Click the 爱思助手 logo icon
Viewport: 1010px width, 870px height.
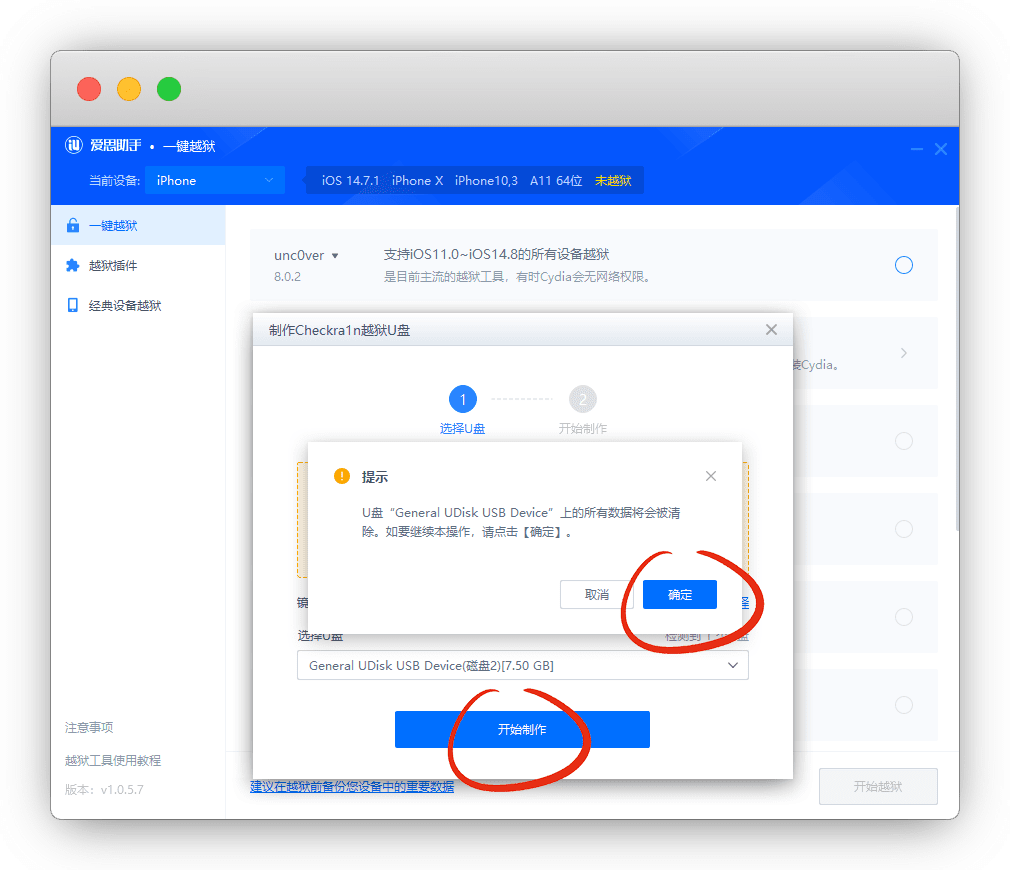[x=74, y=146]
